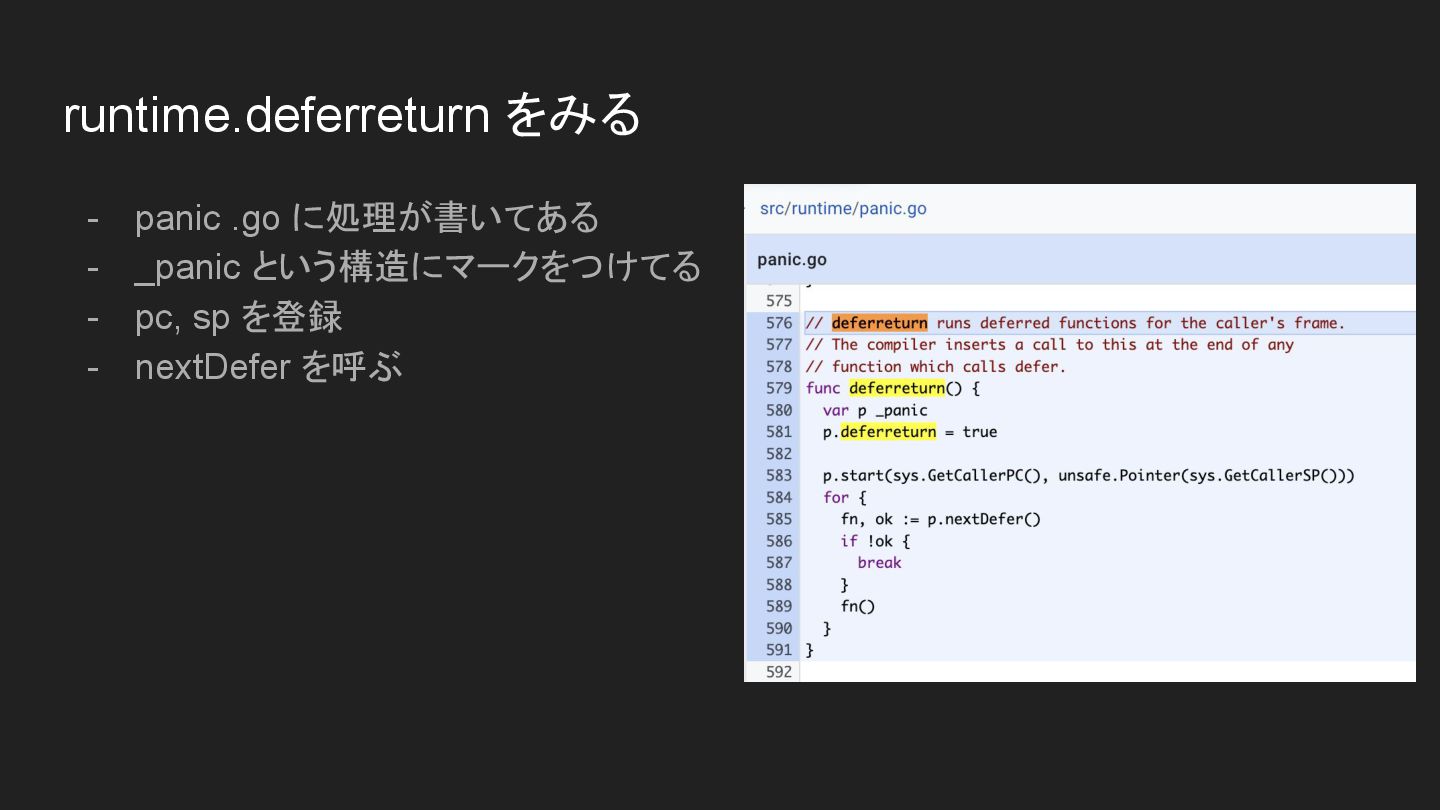Click the comment 'The compiler inserts a call'

936,345
